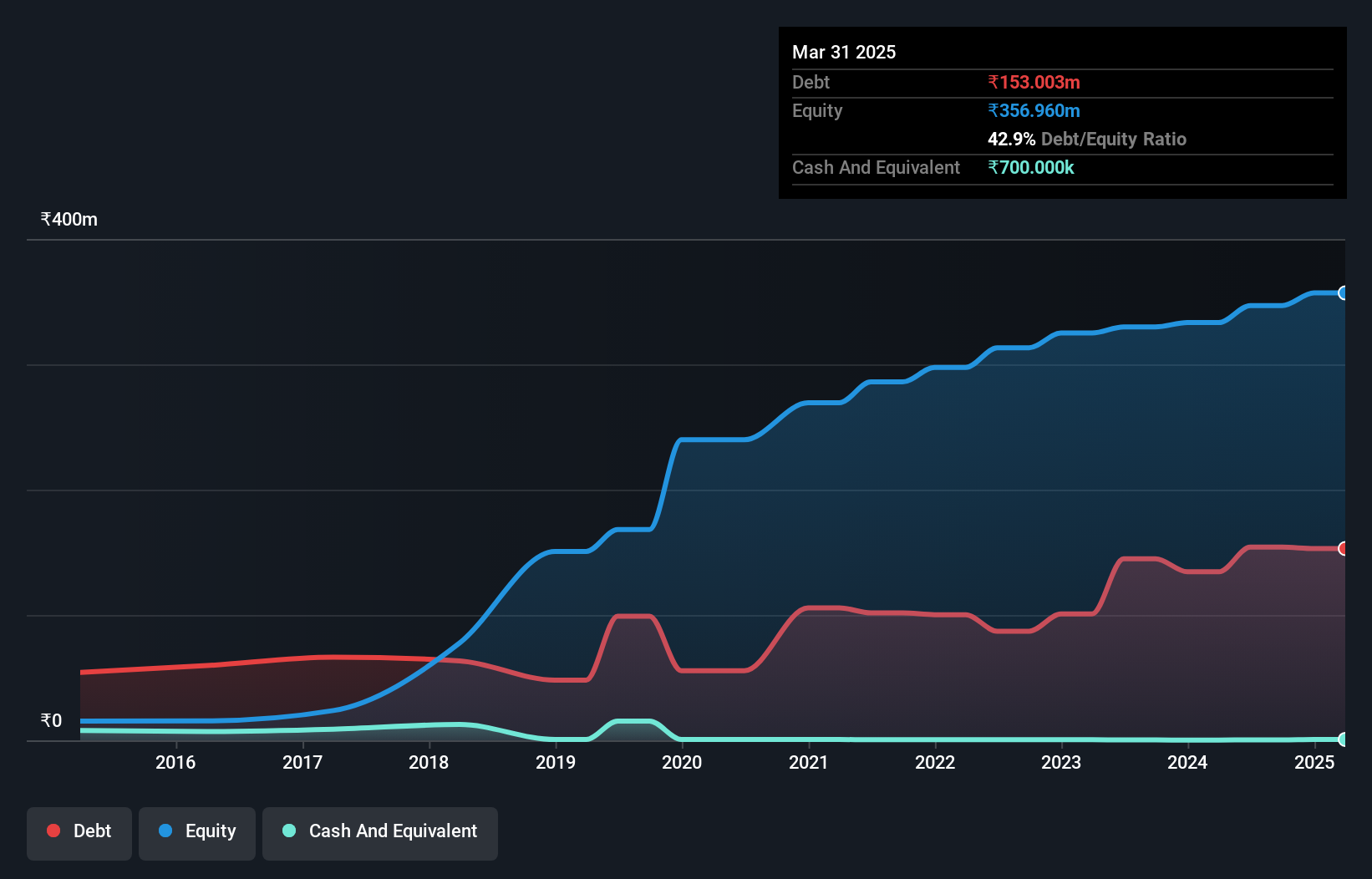The height and width of the screenshot is (879, 1372).
Task: Click the 42.9% Debt/Equity Ratio text
Action: click(x=1087, y=140)
